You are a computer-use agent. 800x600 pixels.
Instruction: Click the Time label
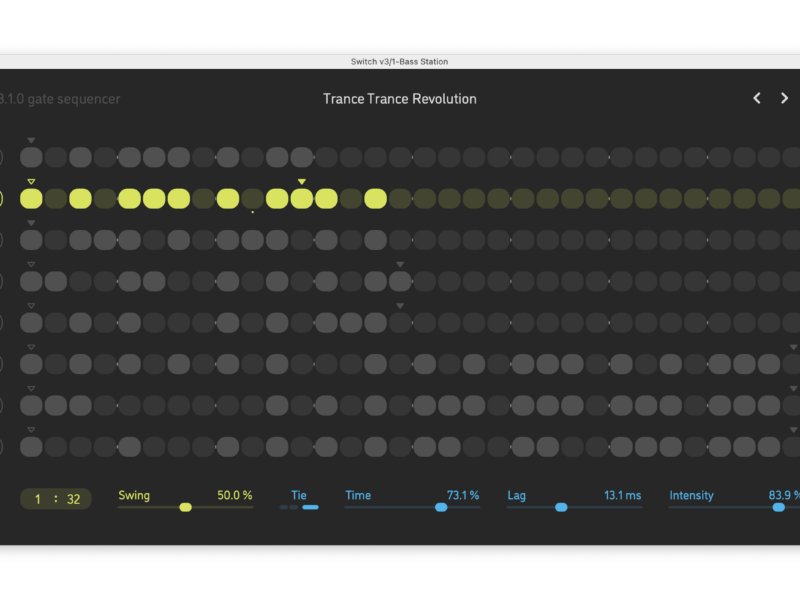pos(358,495)
